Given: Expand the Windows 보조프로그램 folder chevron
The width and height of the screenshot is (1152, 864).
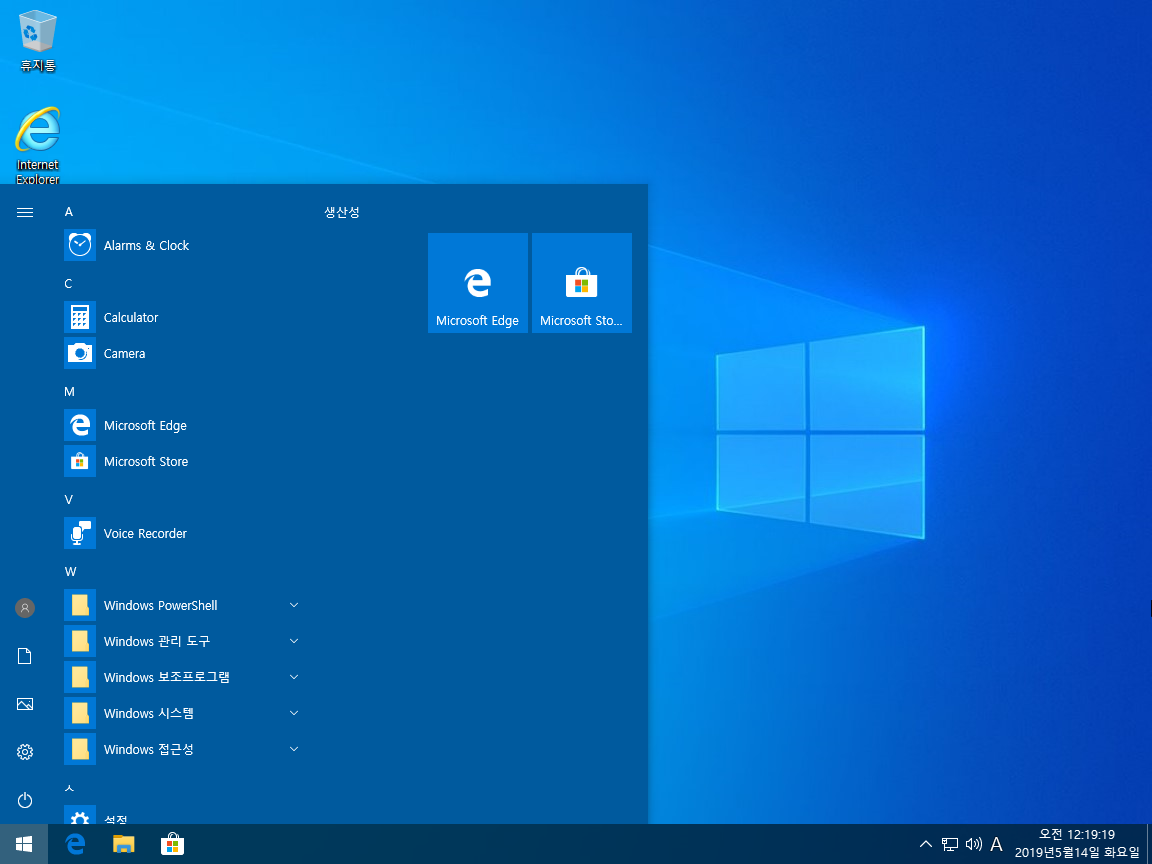Looking at the screenshot, I should point(294,677).
